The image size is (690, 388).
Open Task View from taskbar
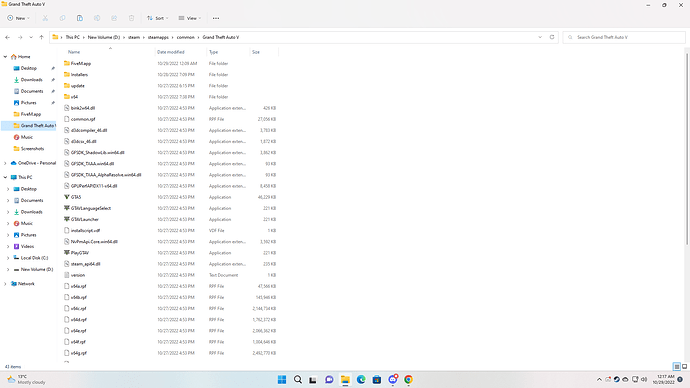[x=313, y=380]
